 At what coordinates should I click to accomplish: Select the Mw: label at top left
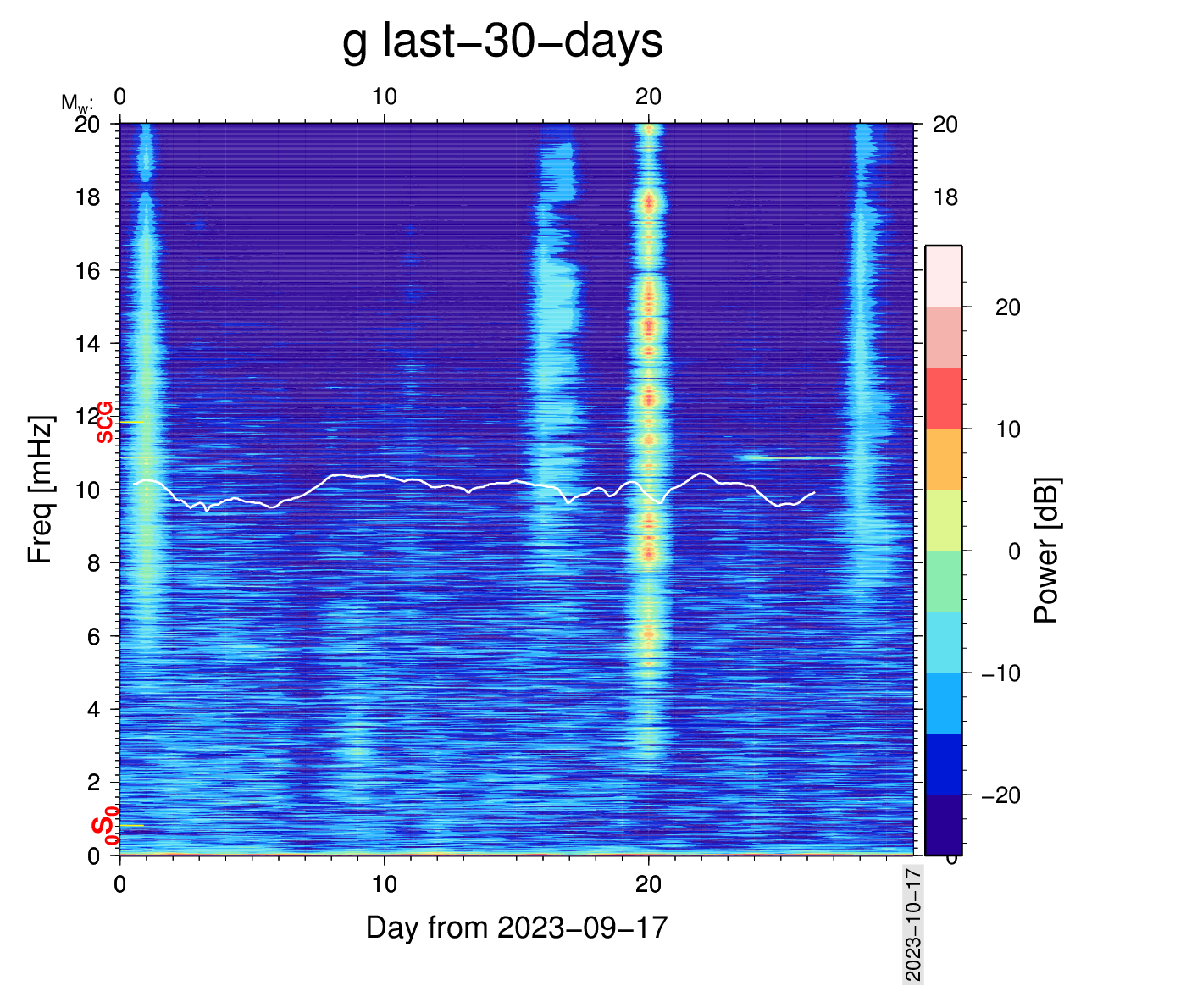point(76,103)
